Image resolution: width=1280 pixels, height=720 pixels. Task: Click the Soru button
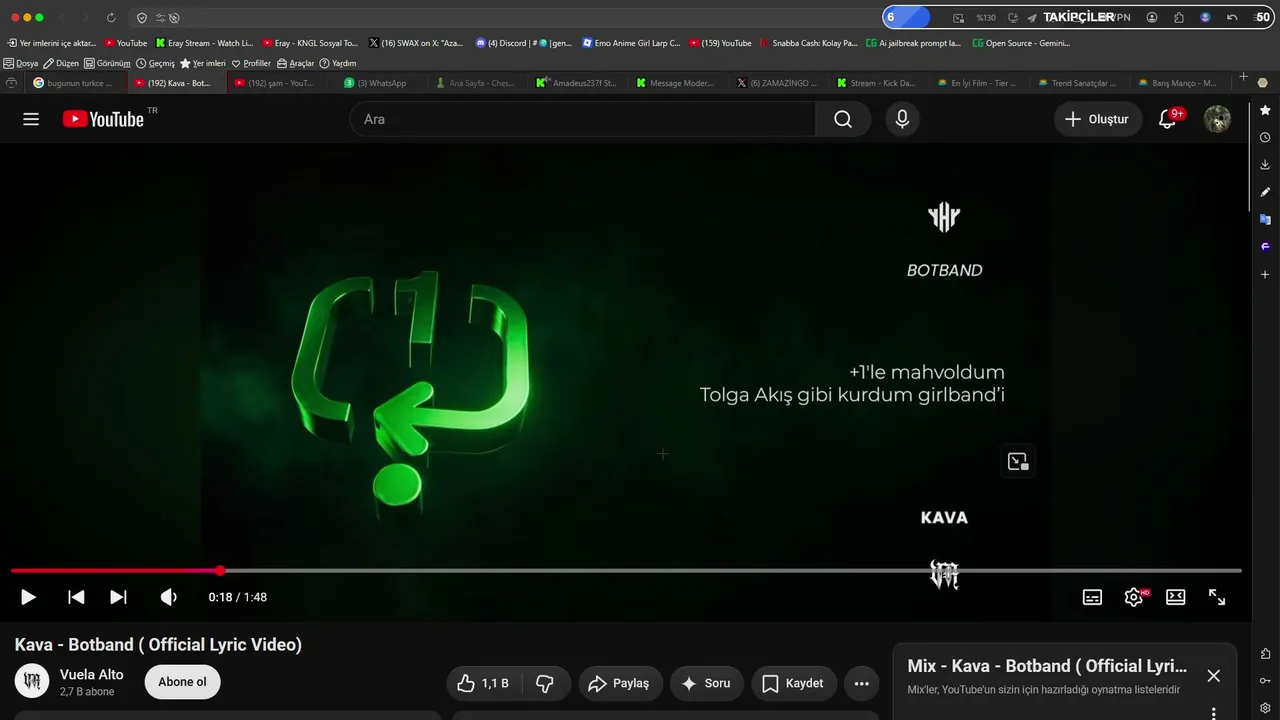[705, 683]
